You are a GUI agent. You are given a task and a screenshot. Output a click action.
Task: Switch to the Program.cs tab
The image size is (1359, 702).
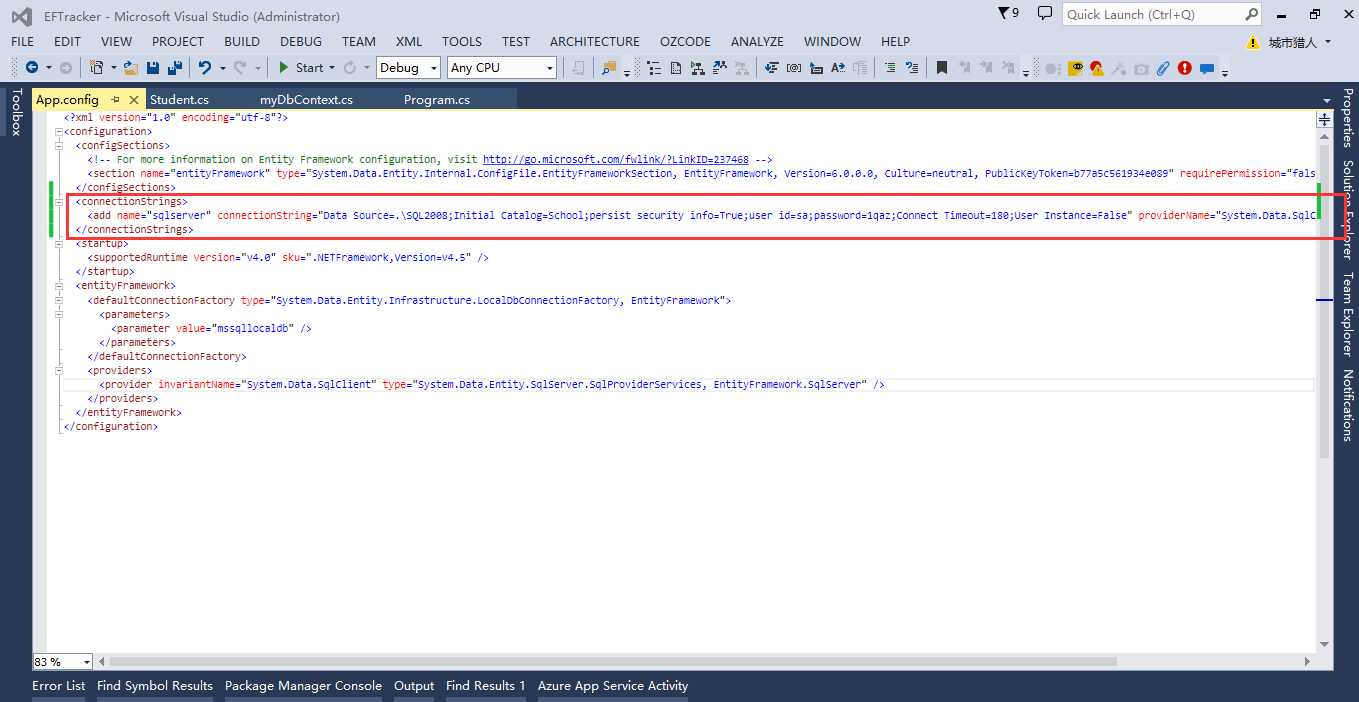pos(437,99)
